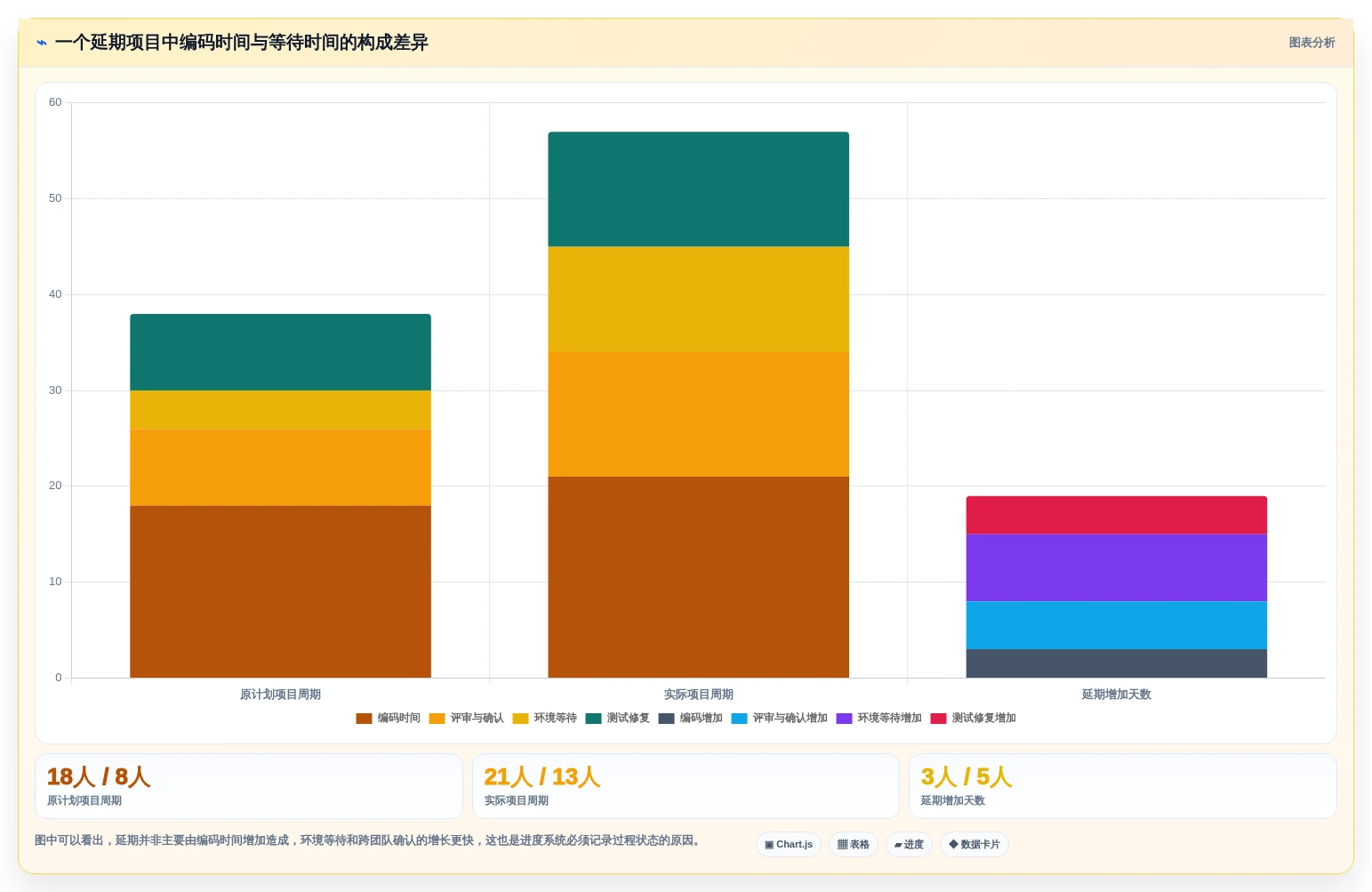
Task: Click the 实际项目周期 x-axis label
Action: (x=698, y=695)
